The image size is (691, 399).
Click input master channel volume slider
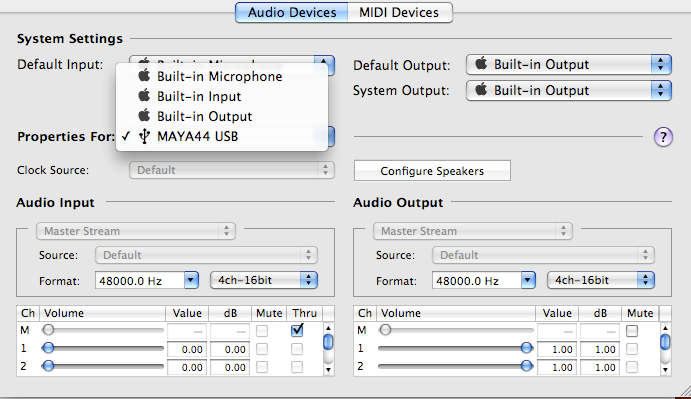coord(103,330)
